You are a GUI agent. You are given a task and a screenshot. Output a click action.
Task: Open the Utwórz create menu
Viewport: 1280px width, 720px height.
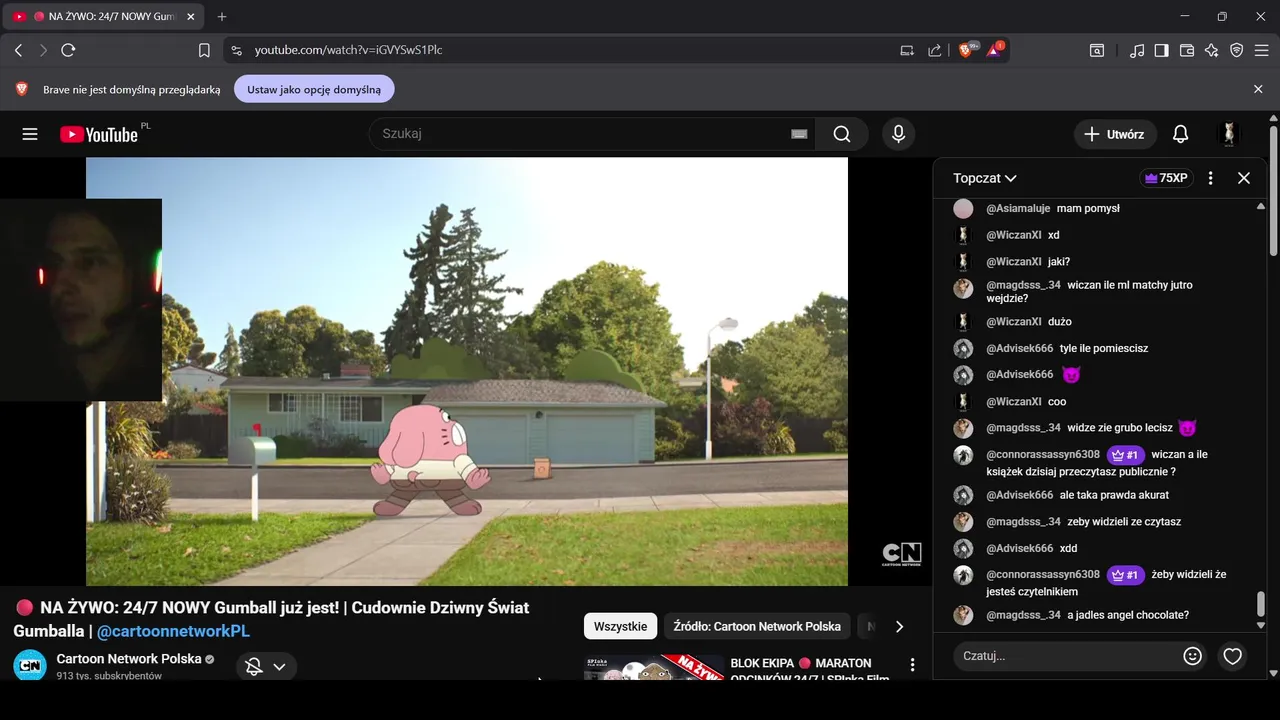(1116, 134)
